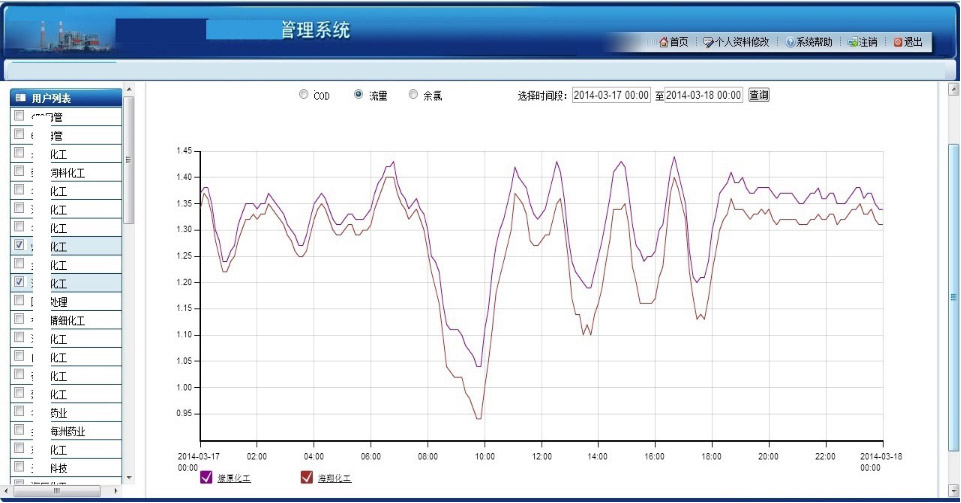Screen dimensions: 961x503
Task: Click the red exit icon beside 退出
Action: pos(898,42)
